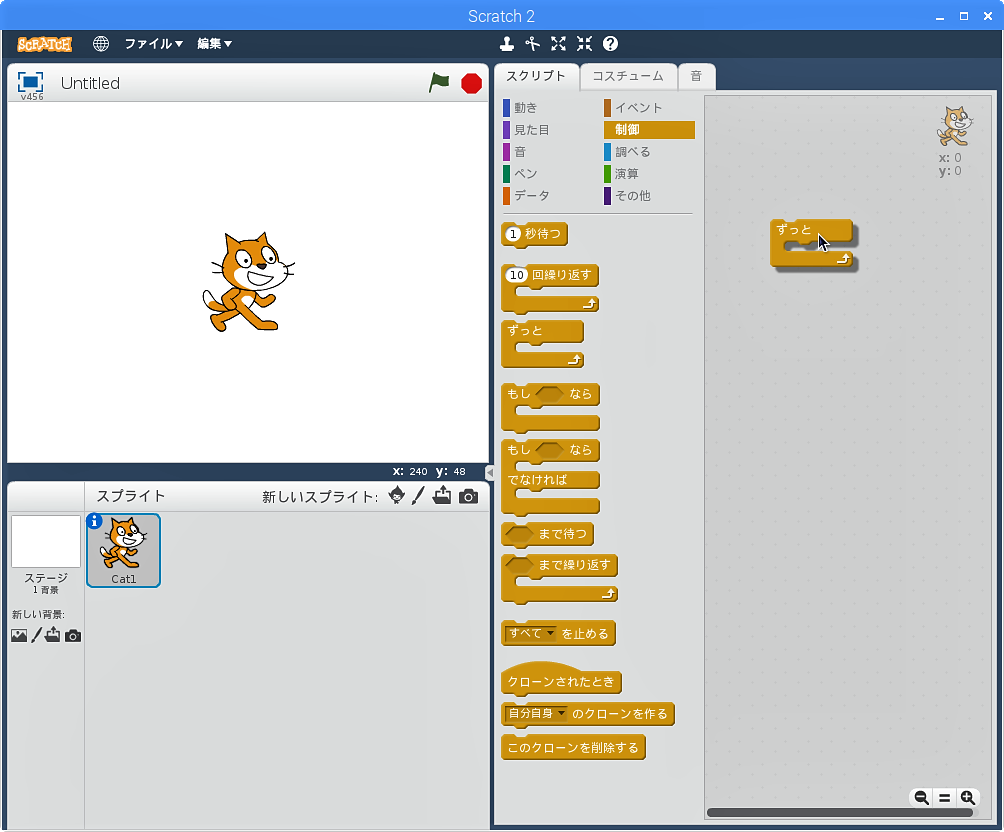1004x832 pixels.
Task: Stop the project with red stop sign
Action: [471, 83]
